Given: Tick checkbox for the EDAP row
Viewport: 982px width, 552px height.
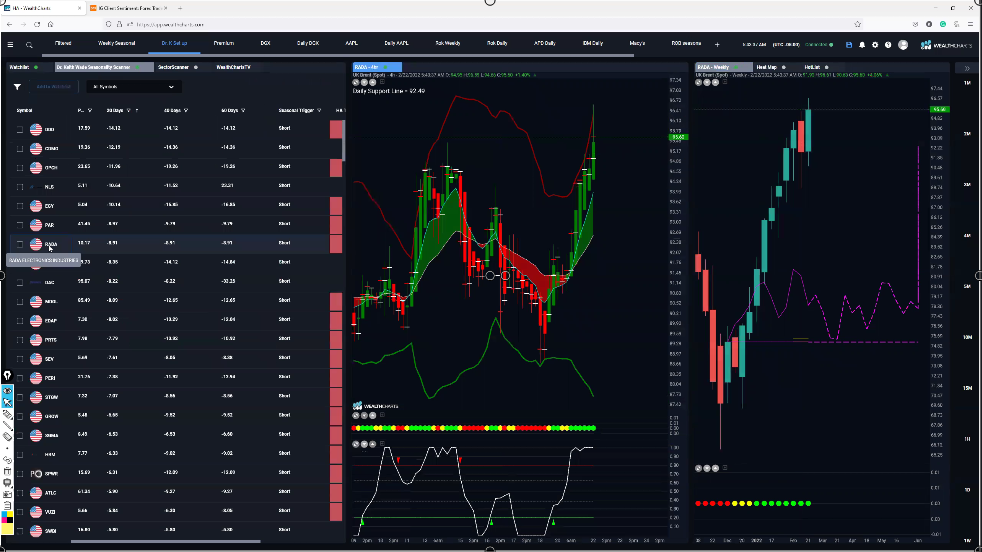Looking at the screenshot, I should click(19, 321).
